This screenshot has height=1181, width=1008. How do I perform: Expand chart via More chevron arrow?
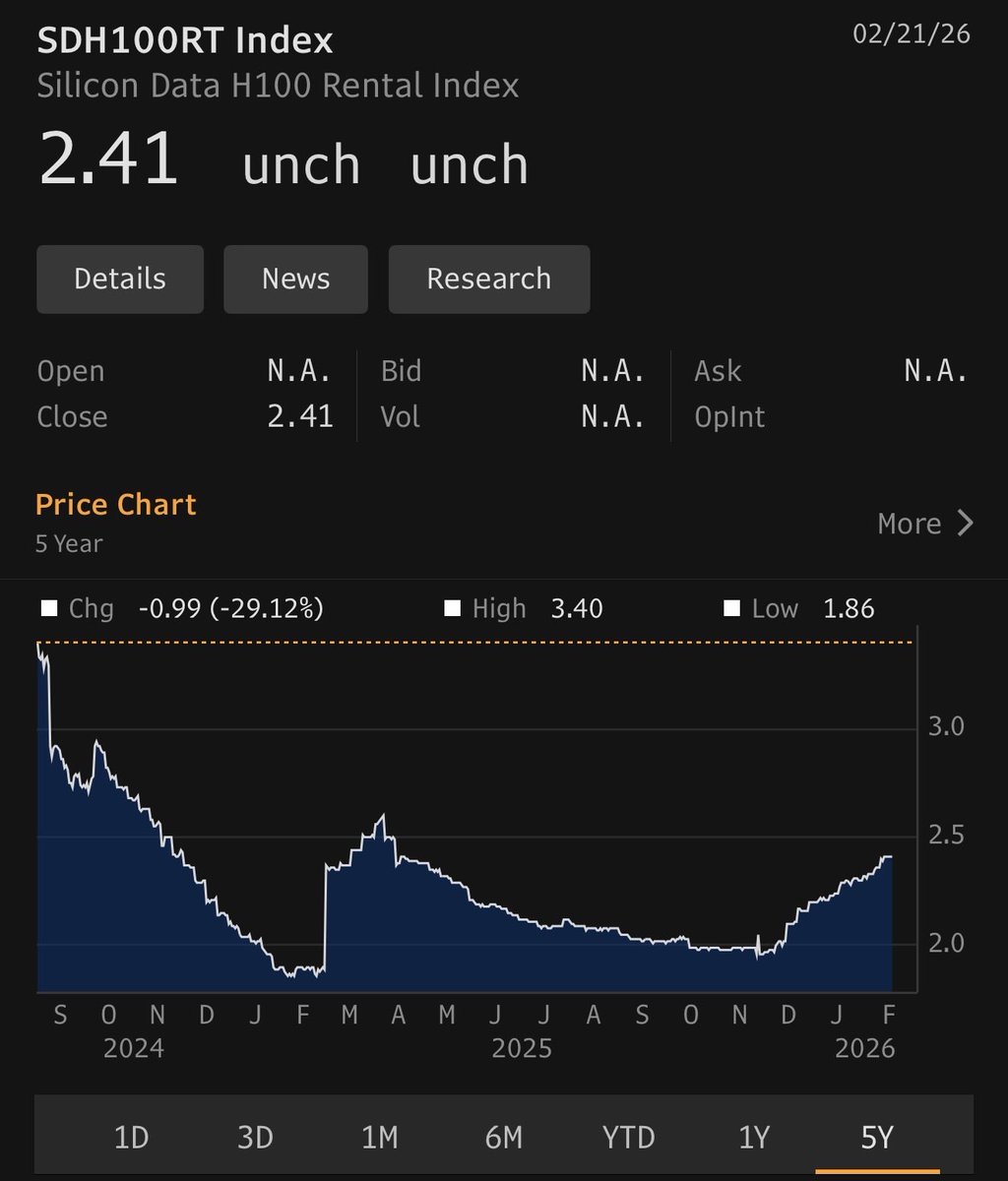(965, 524)
